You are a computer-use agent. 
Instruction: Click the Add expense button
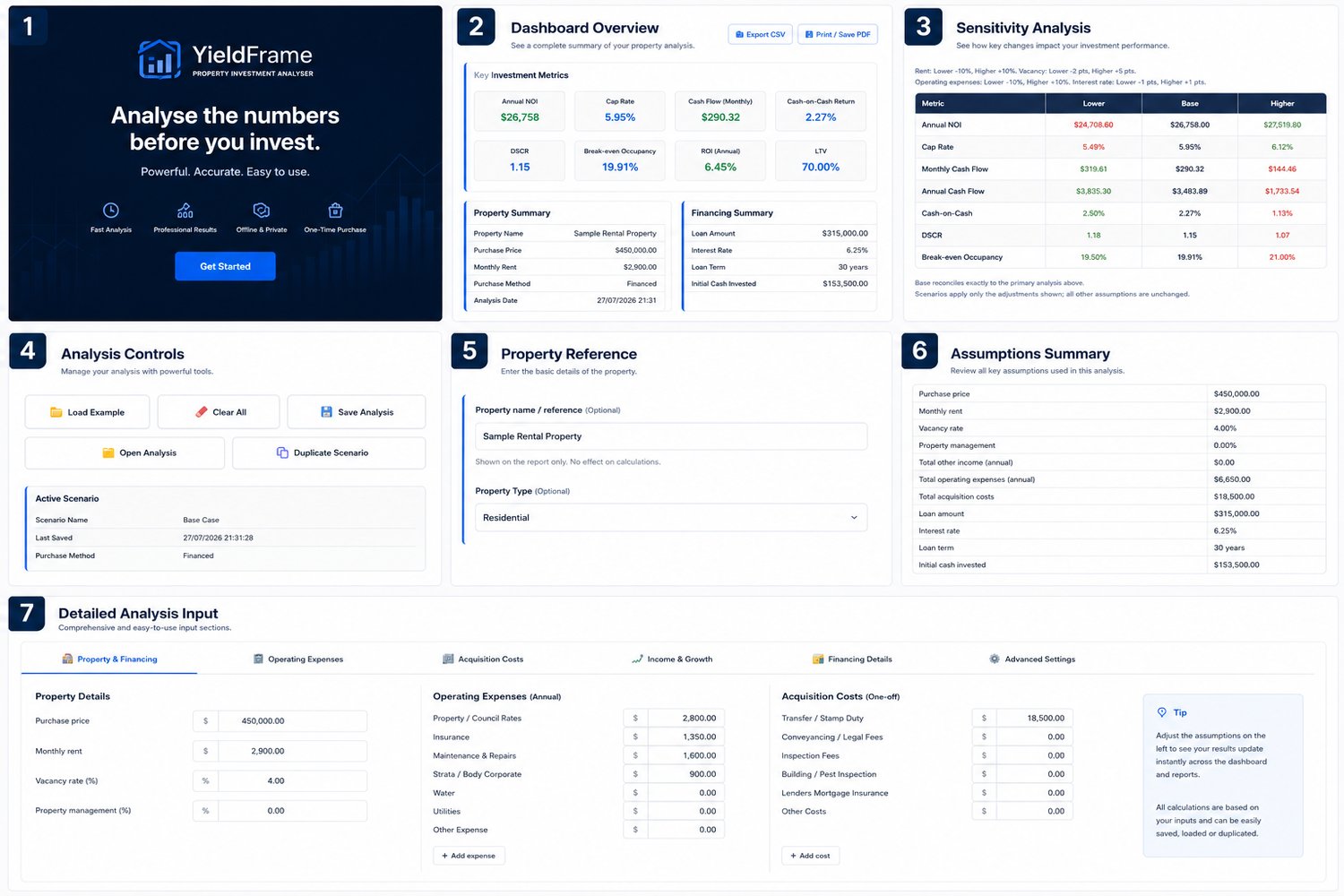[x=470, y=856]
